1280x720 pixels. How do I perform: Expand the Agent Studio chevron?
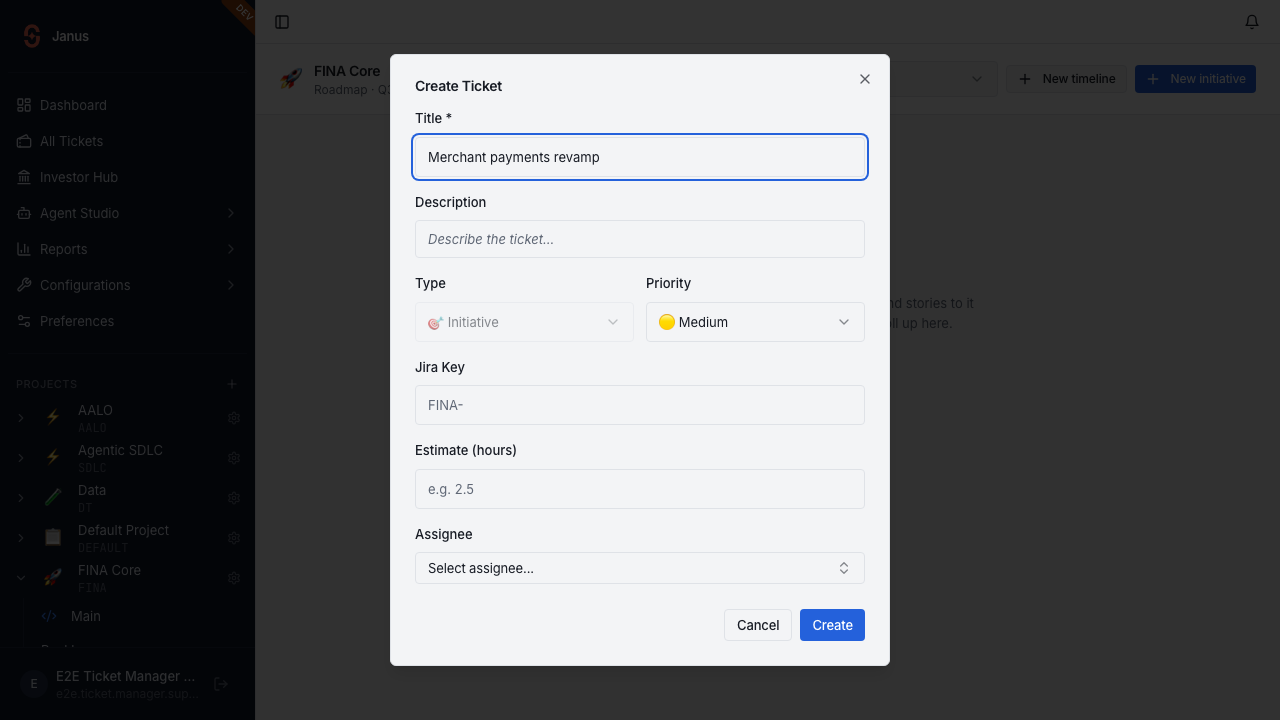(x=231, y=213)
